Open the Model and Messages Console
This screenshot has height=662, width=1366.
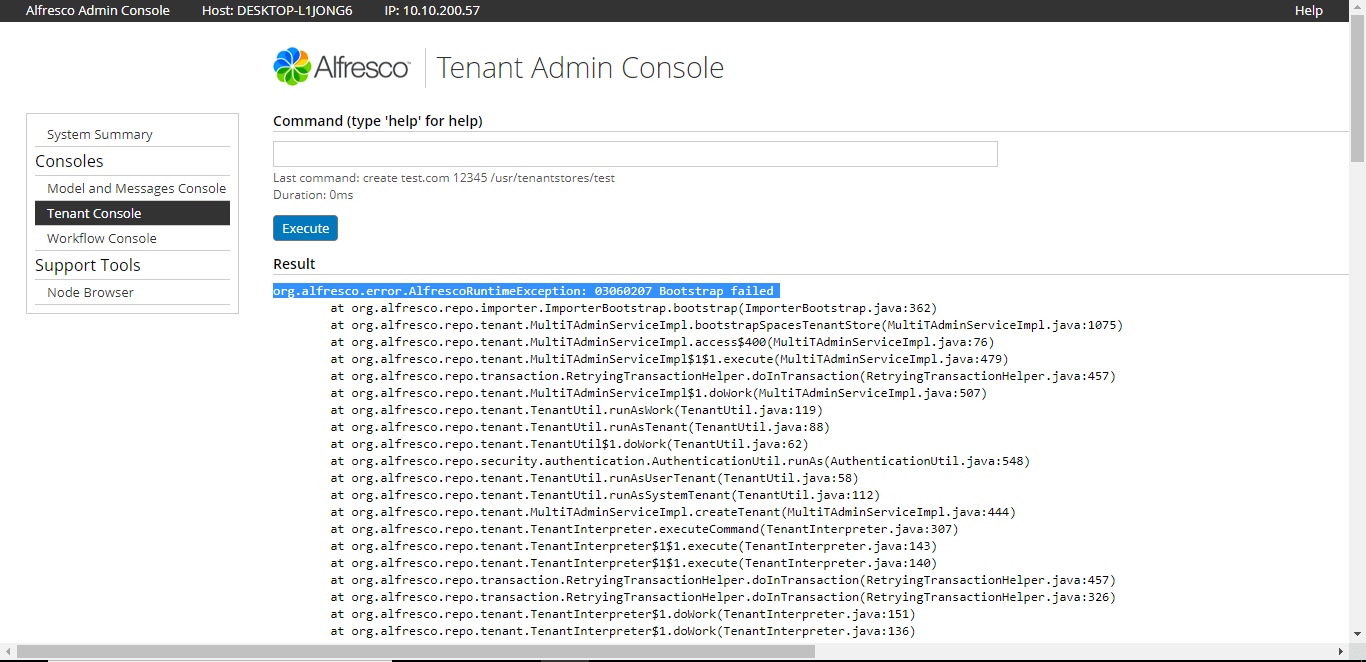tap(136, 187)
